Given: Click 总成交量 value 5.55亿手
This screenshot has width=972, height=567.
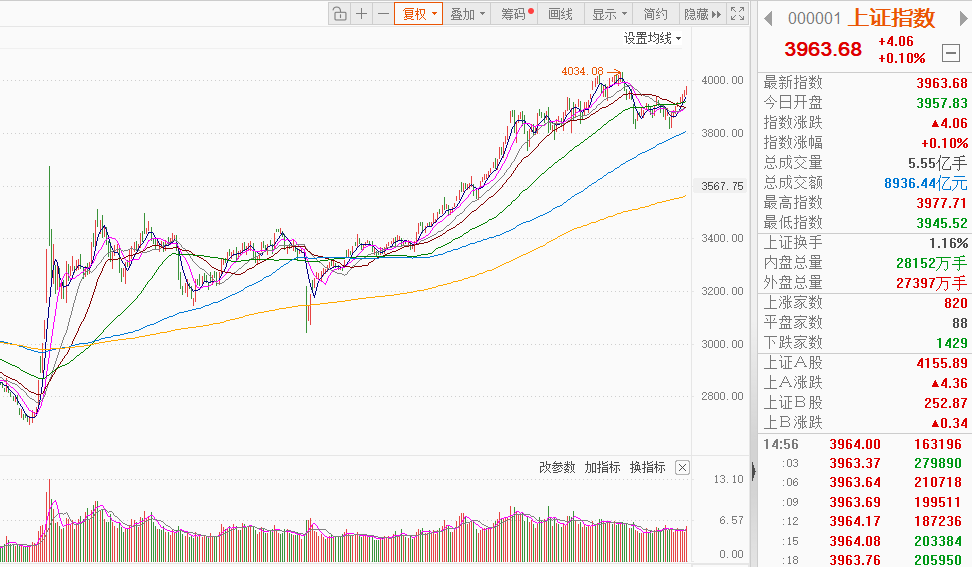Looking at the screenshot, I should 937,163.
